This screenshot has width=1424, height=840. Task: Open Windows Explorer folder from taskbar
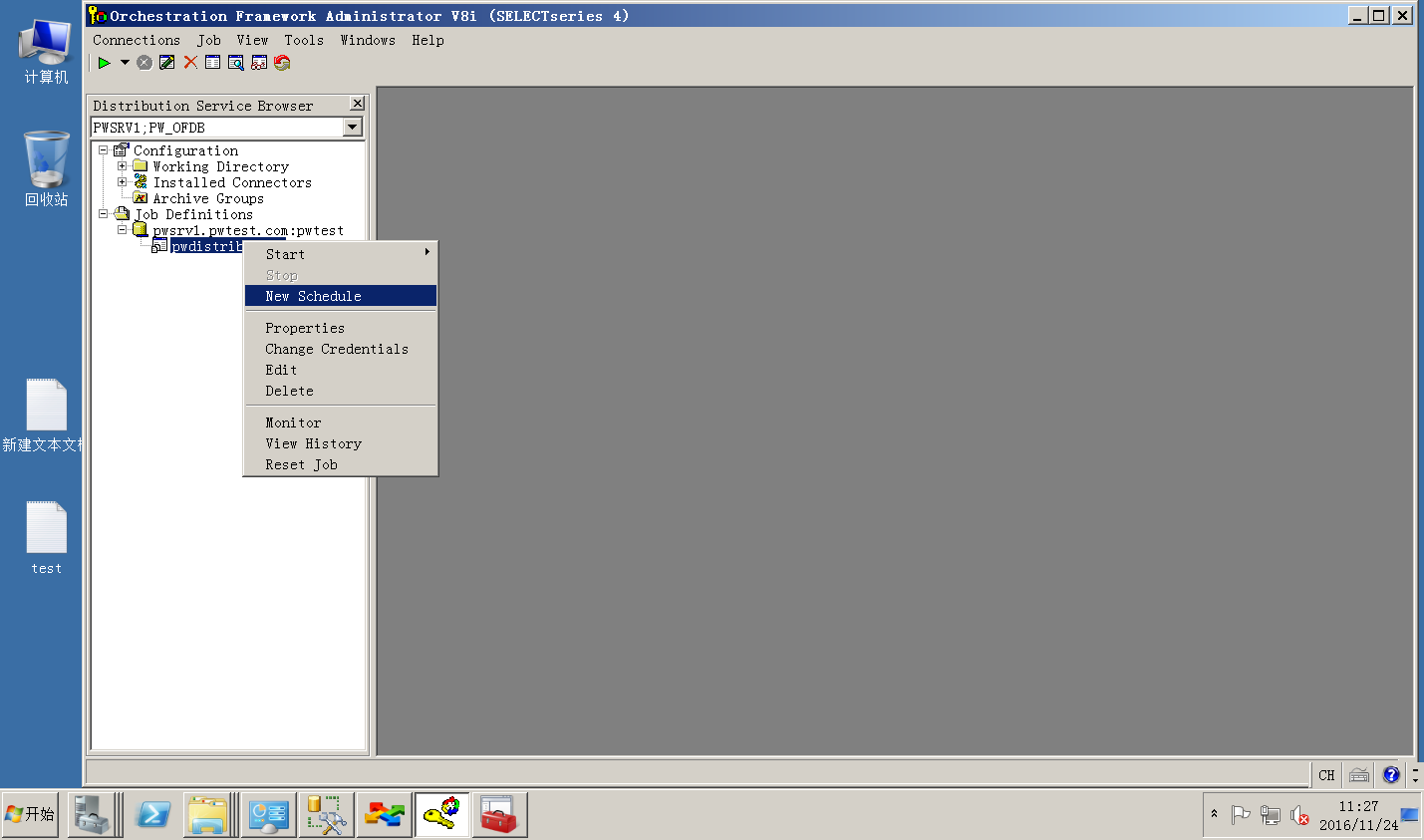coord(208,815)
